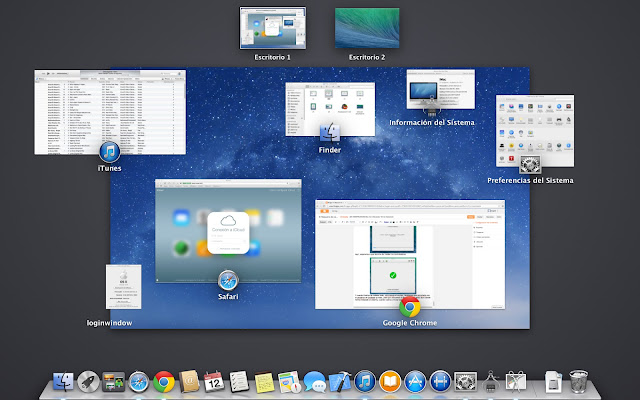Switch to Escritorio 2 desktop space
The height and width of the screenshot is (400, 640).
click(367, 28)
